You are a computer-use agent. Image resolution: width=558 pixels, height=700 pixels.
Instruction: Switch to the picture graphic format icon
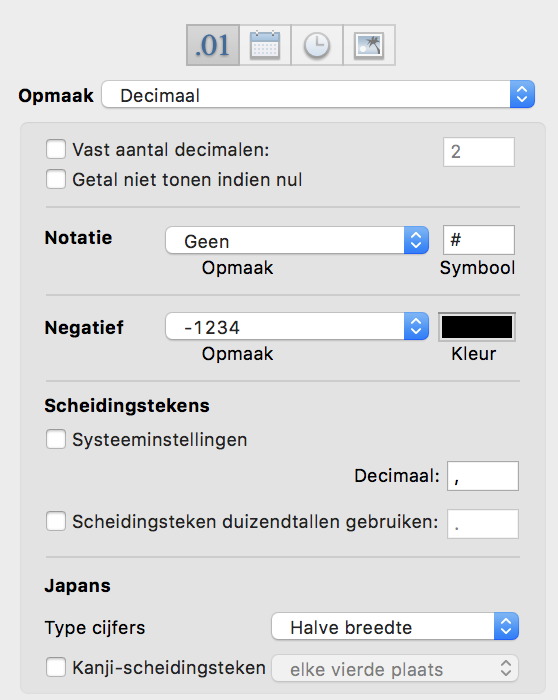(369, 45)
